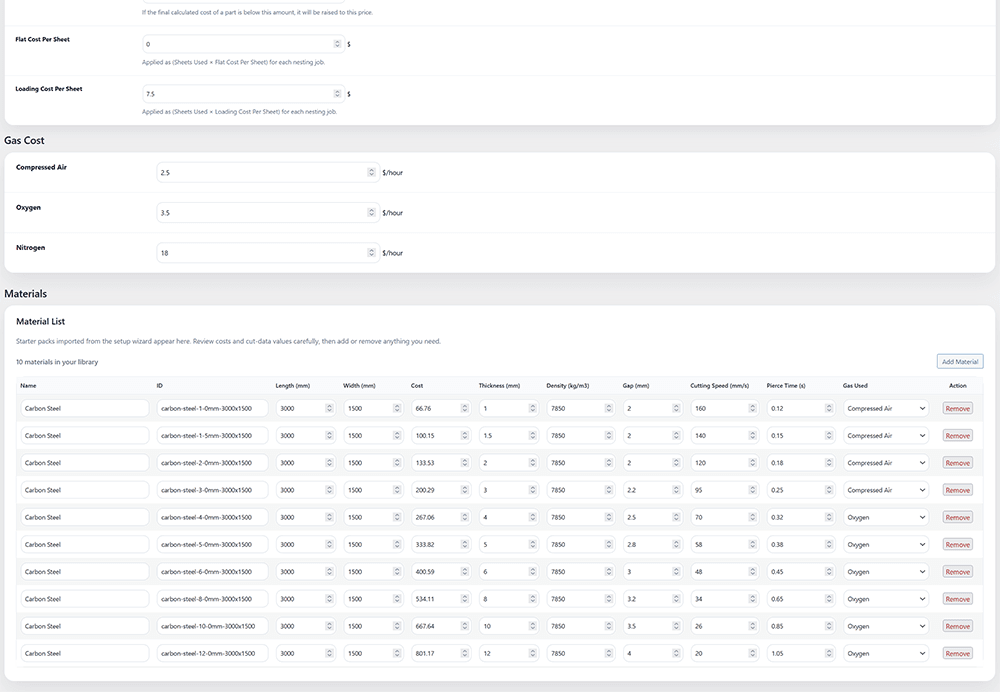Click the Flat Cost Per Sheet stepper arrows

click(337, 44)
